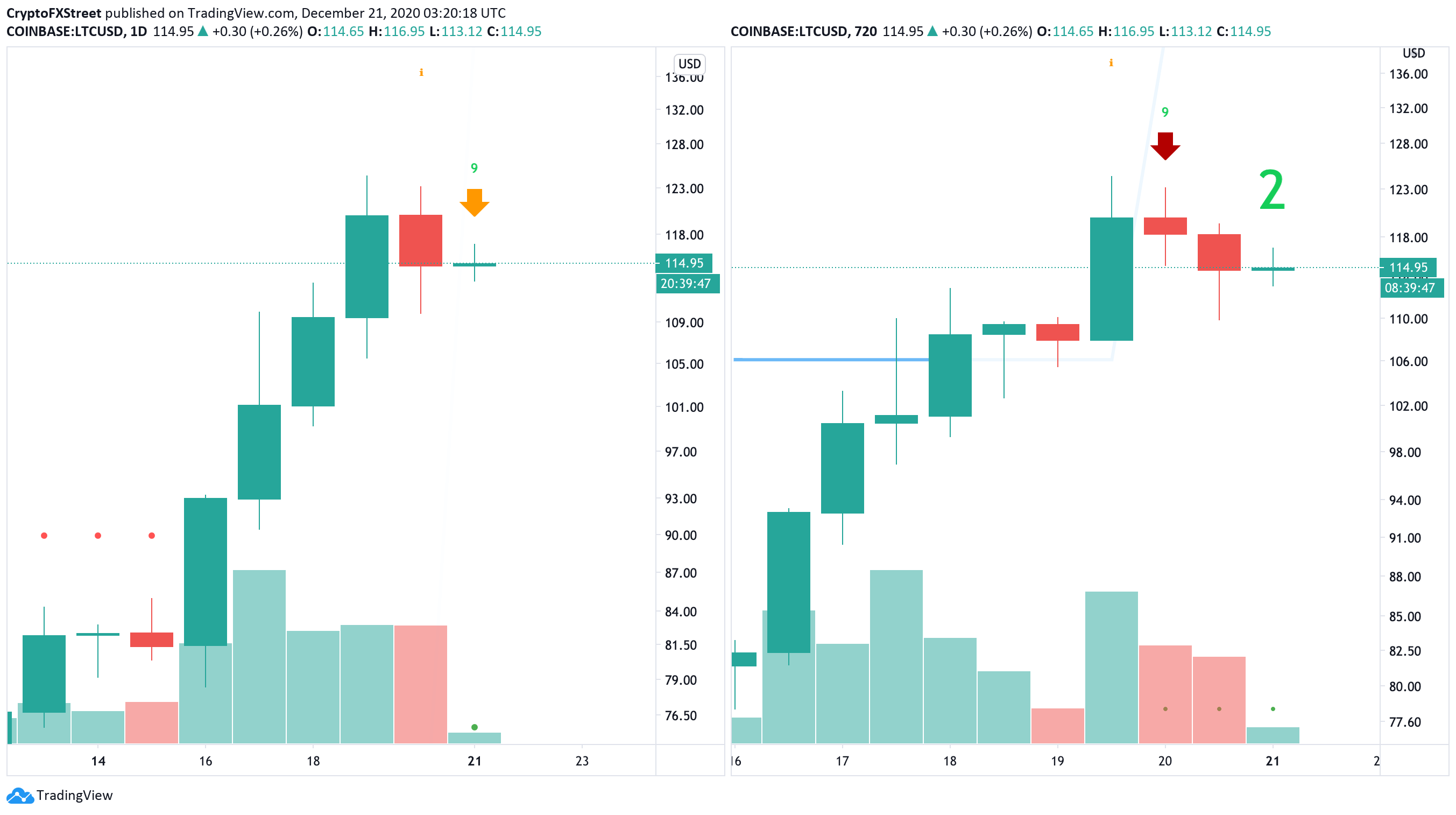The width and height of the screenshot is (1456, 815).
Task: Click the dark red down arrow marker
Action: click(1165, 146)
